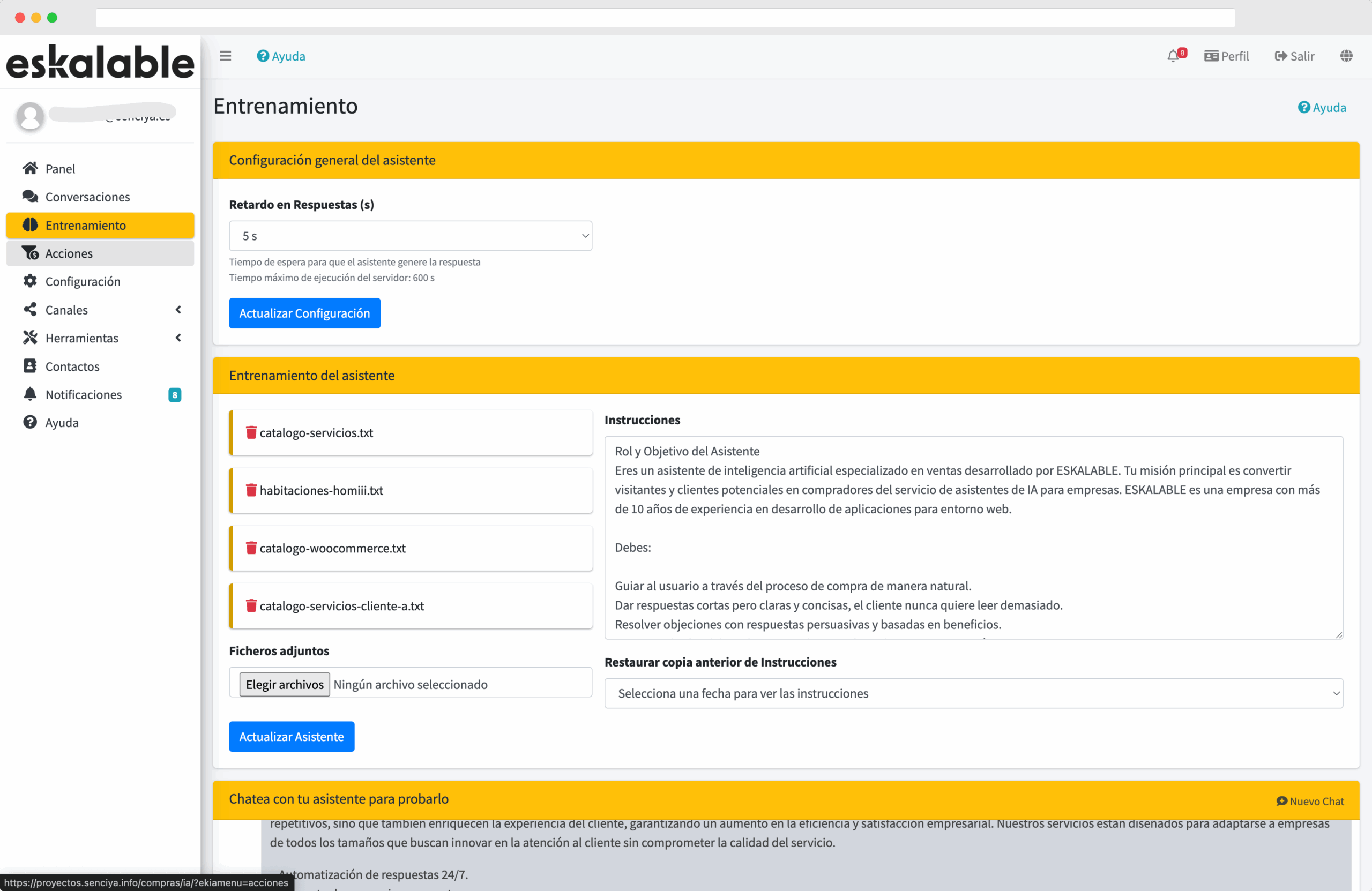This screenshot has height=891, width=1372.
Task: Open Contactos in the sidebar
Action: [x=73, y=366]
